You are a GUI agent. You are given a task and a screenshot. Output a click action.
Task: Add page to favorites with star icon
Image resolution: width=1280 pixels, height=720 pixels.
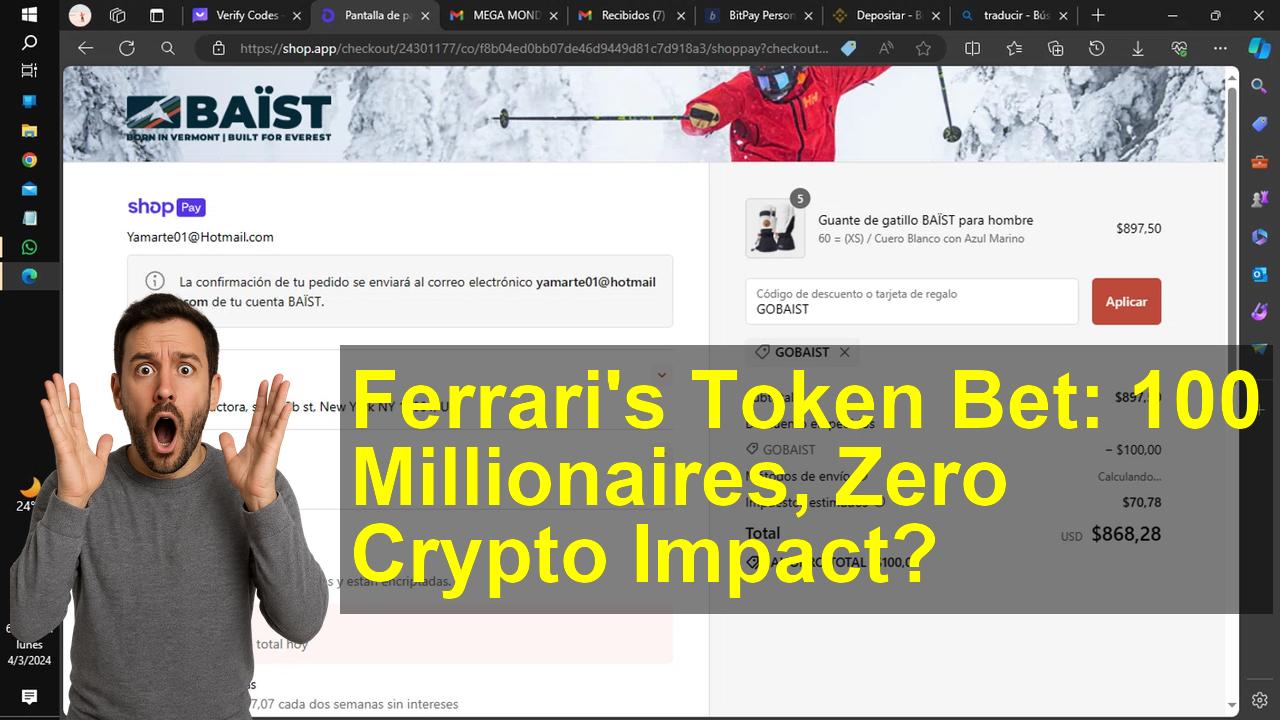pos(923,48)
